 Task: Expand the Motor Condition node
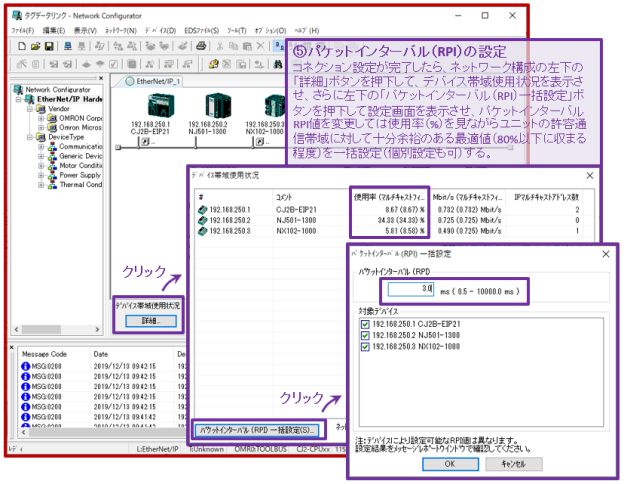[x=41, y=166]
